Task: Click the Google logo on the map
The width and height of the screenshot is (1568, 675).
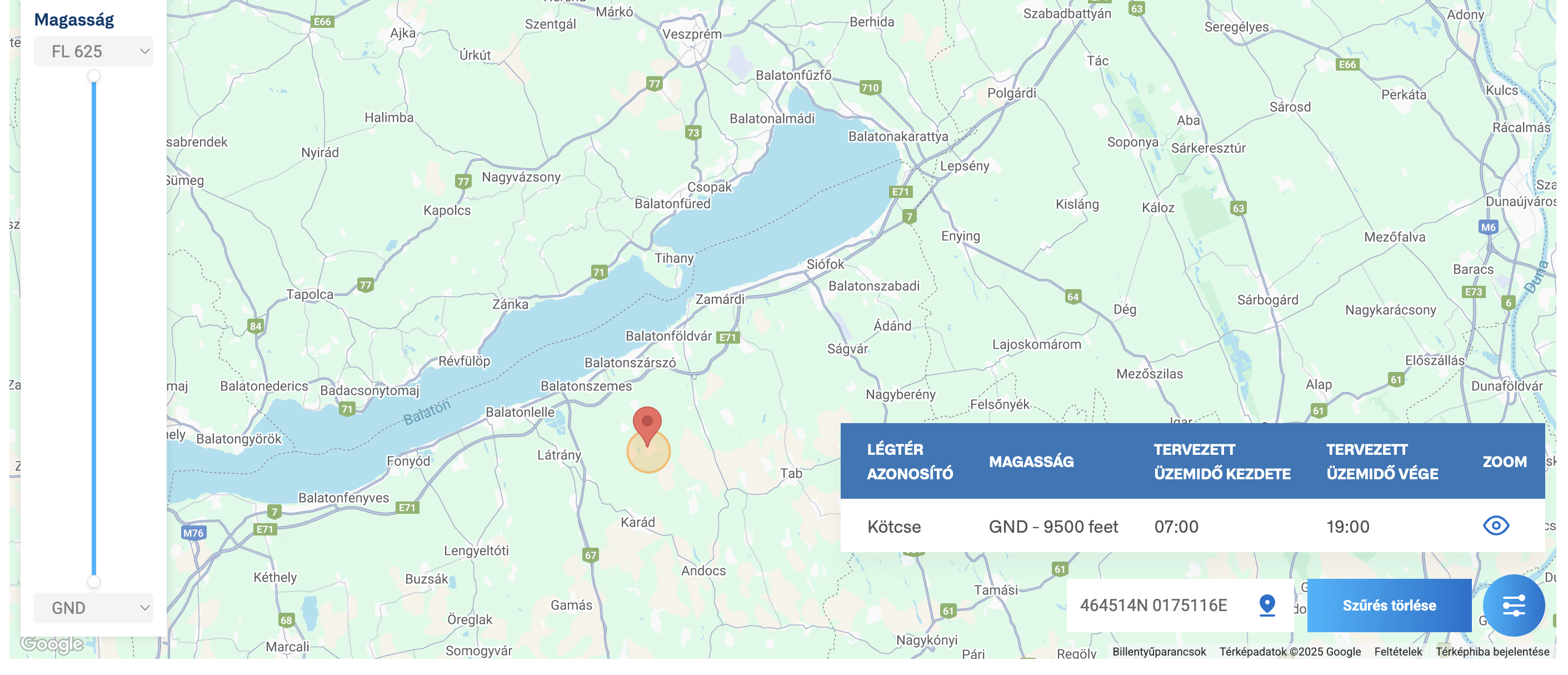Action: point(52,644)
